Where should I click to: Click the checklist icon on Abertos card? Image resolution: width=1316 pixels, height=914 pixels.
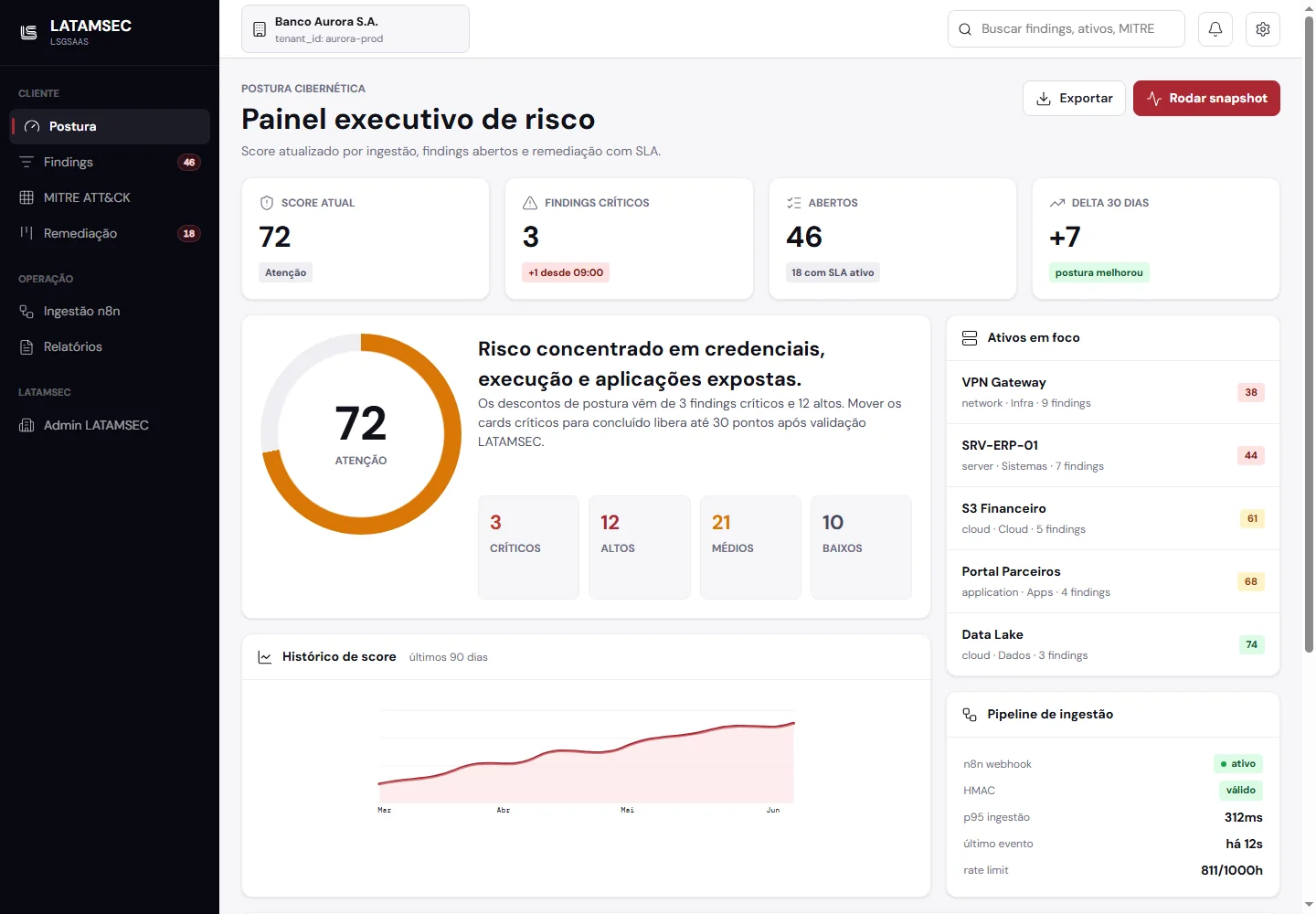[794, 203]
